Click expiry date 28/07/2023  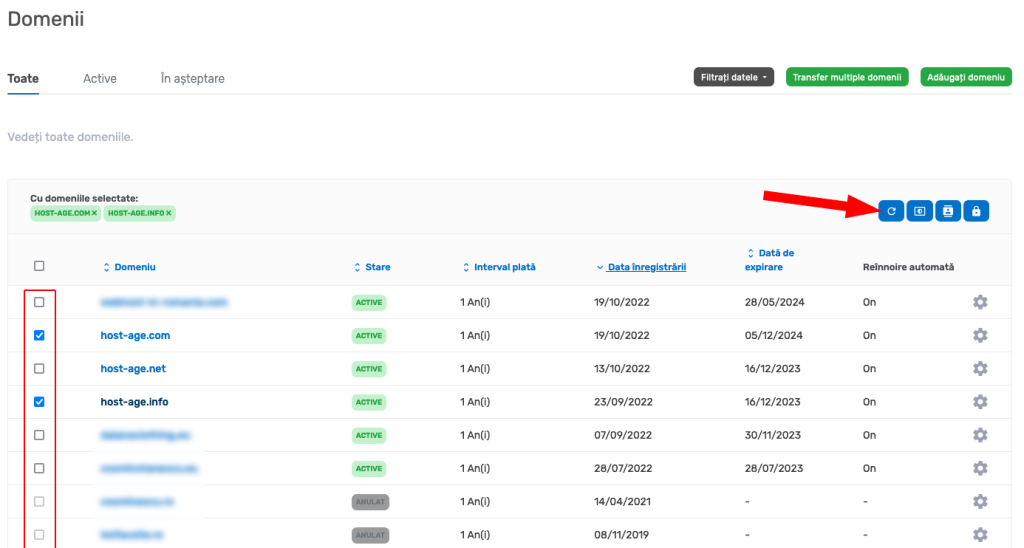[774, 468]
